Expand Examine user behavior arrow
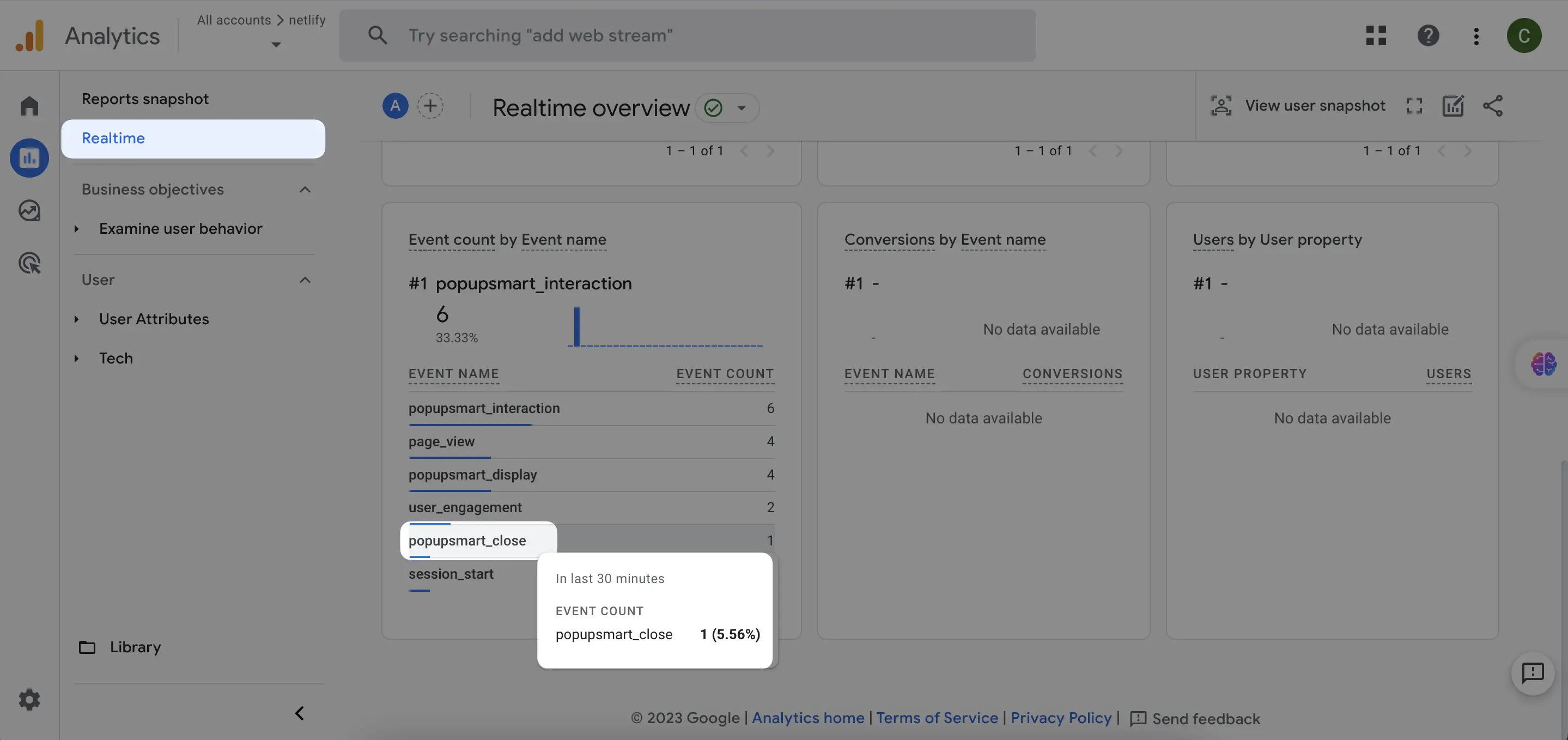Screen dimensions: 1568x740 tap(77, 229)
